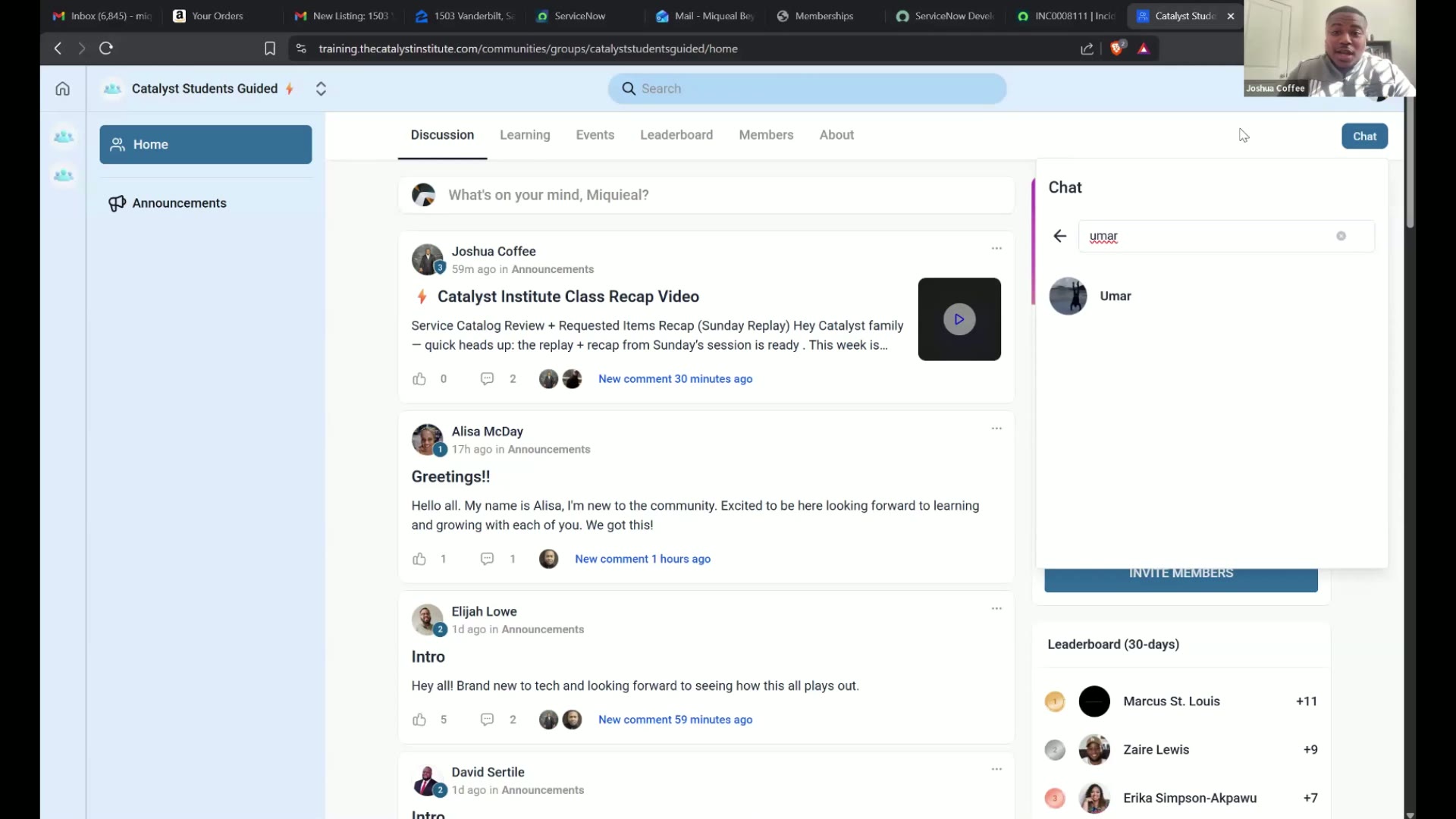This screenshot has height=819, width=1456.
Task: Switch to the Discussion tab
Action: tap(442, 135)
